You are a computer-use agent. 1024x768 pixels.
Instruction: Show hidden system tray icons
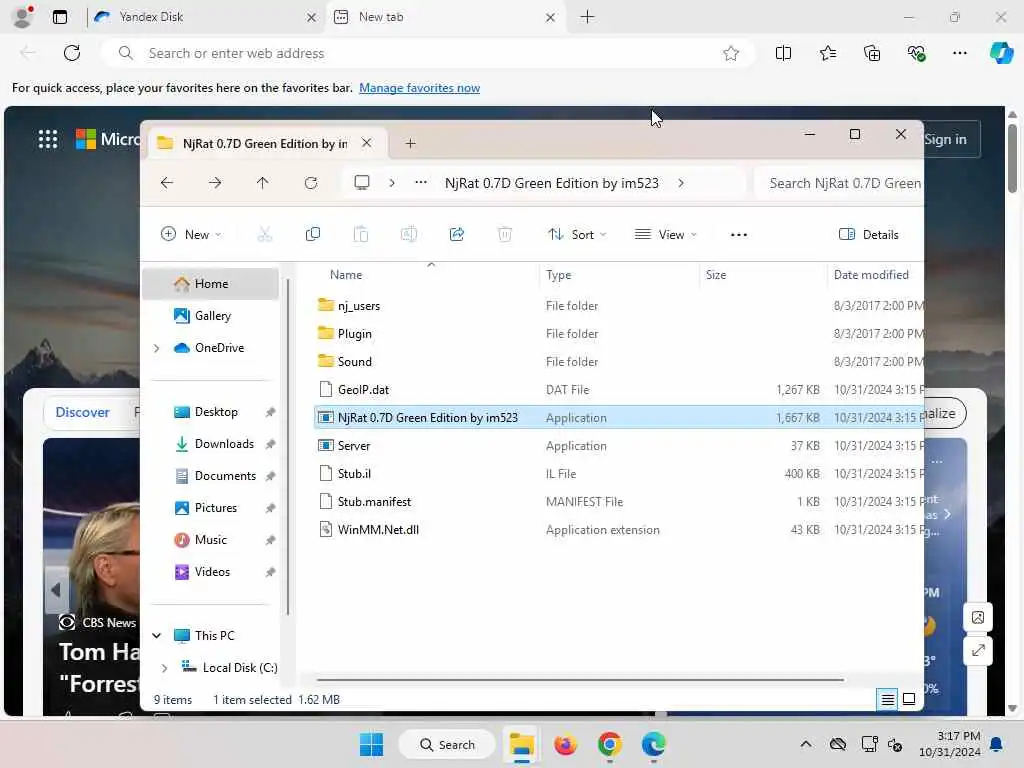[806, 744]
